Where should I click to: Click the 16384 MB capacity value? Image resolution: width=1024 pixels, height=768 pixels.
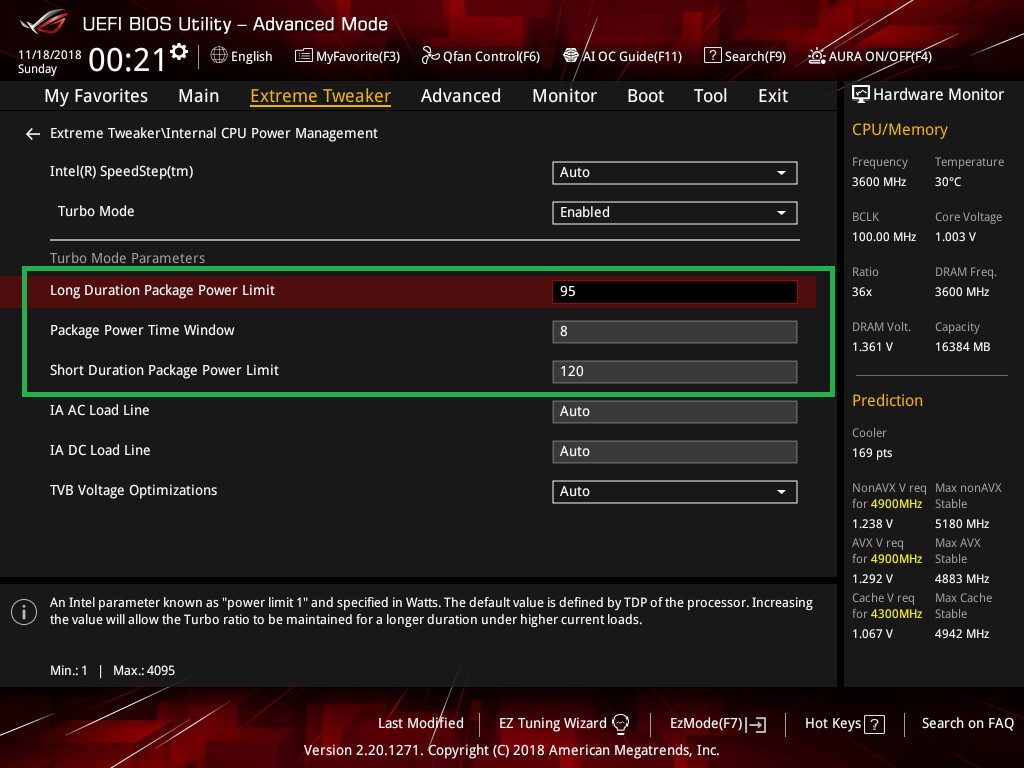click(x=963, y=347)
